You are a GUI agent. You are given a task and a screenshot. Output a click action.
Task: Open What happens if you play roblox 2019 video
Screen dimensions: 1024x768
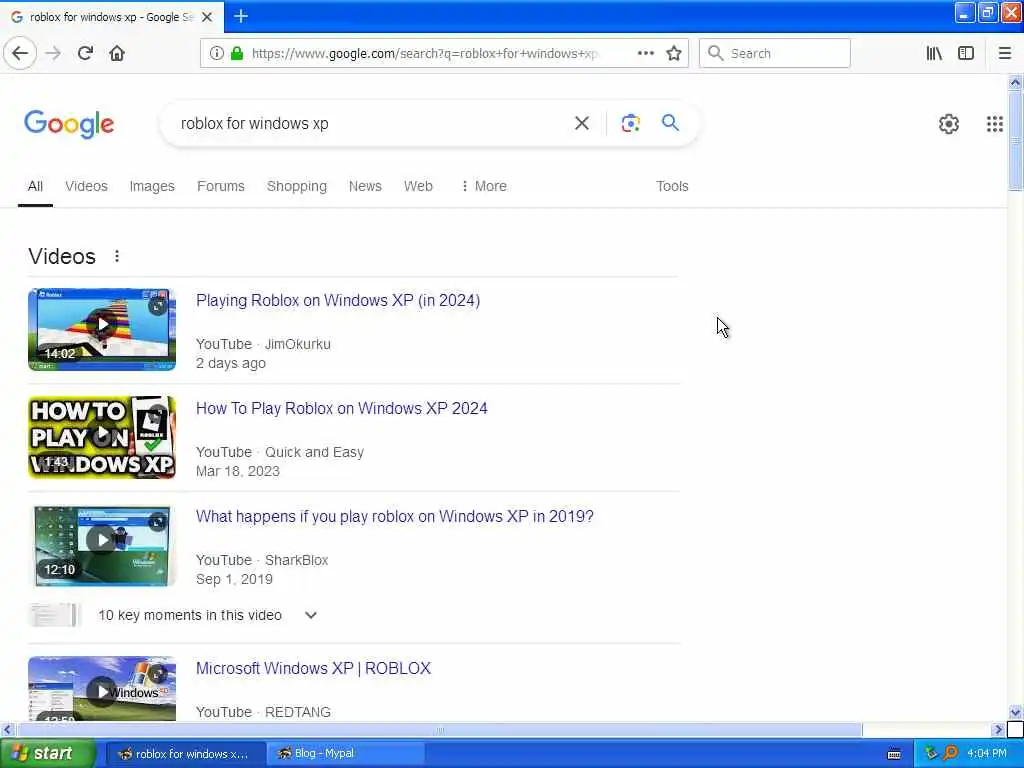[x=394, y=517]
